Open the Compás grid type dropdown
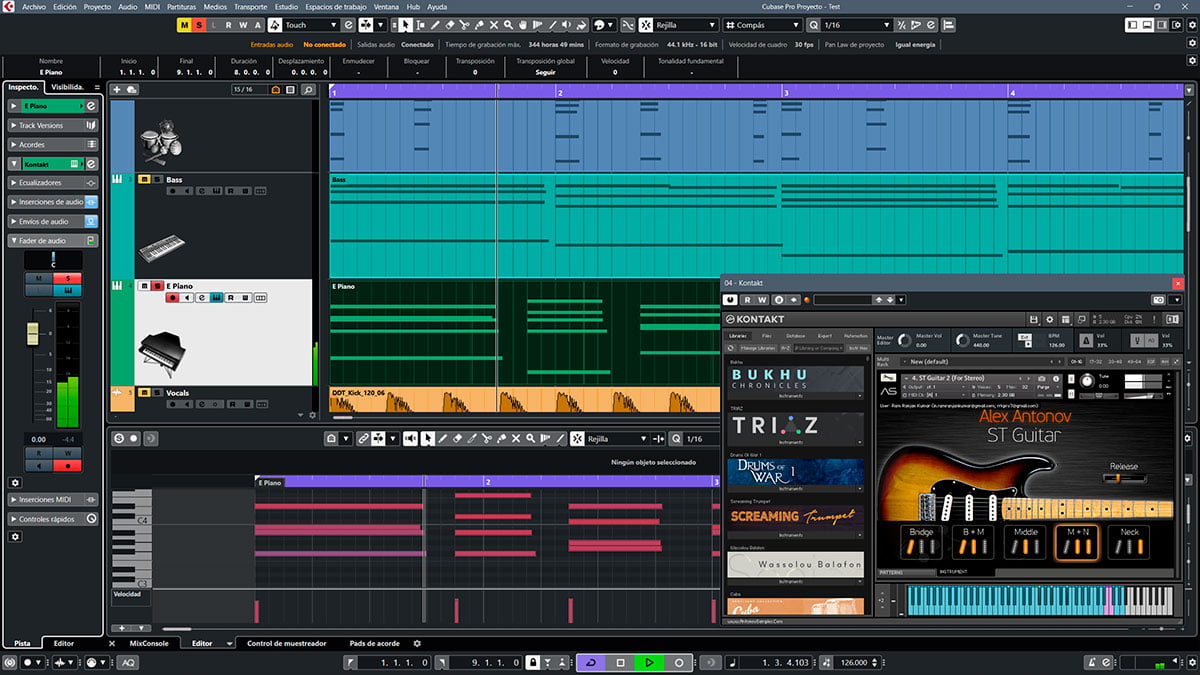The image size is (1200, 675). 761,25
